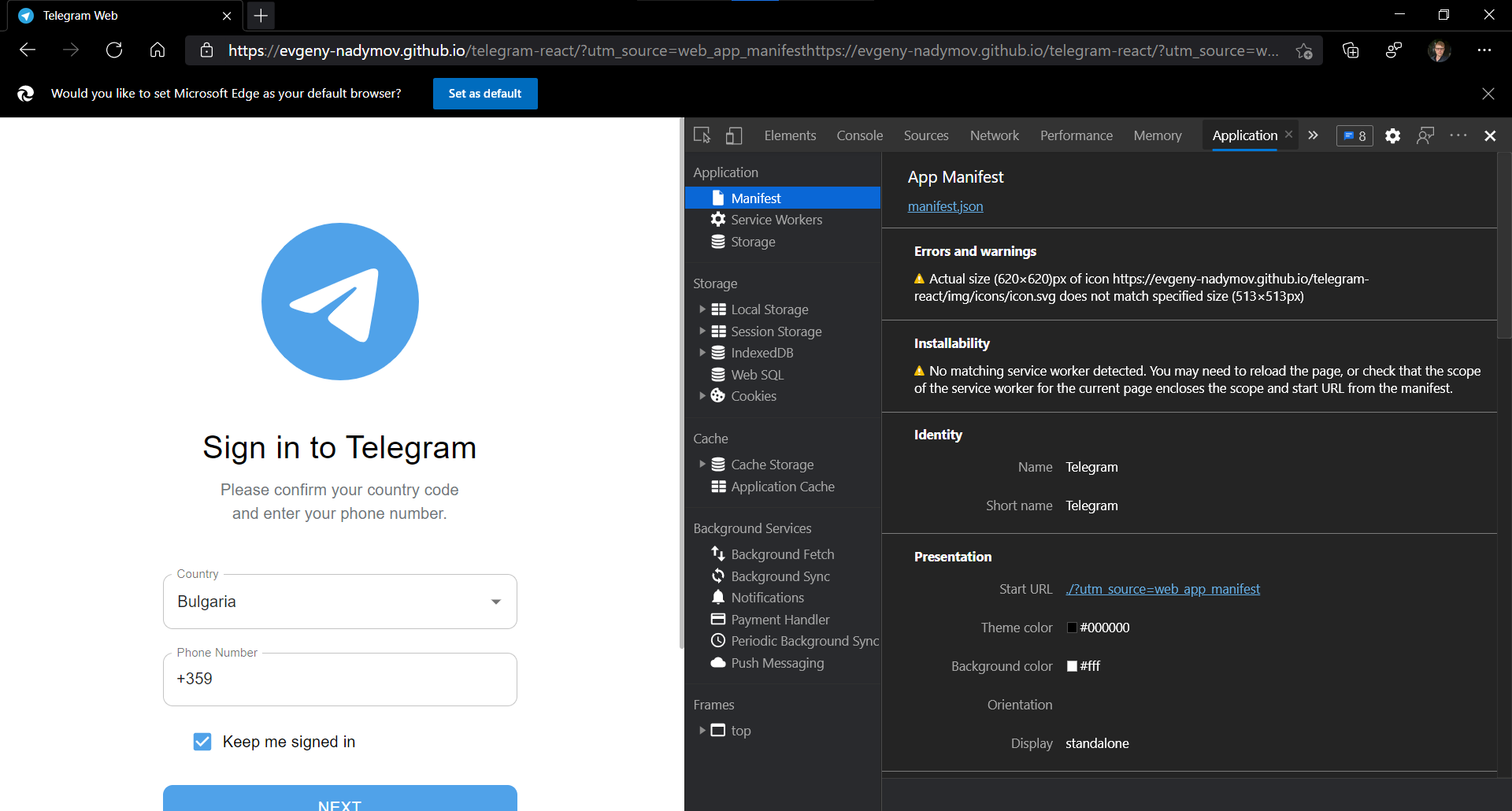Reload the page
The image size is (1512, 811).
click(x=114, y=50)
